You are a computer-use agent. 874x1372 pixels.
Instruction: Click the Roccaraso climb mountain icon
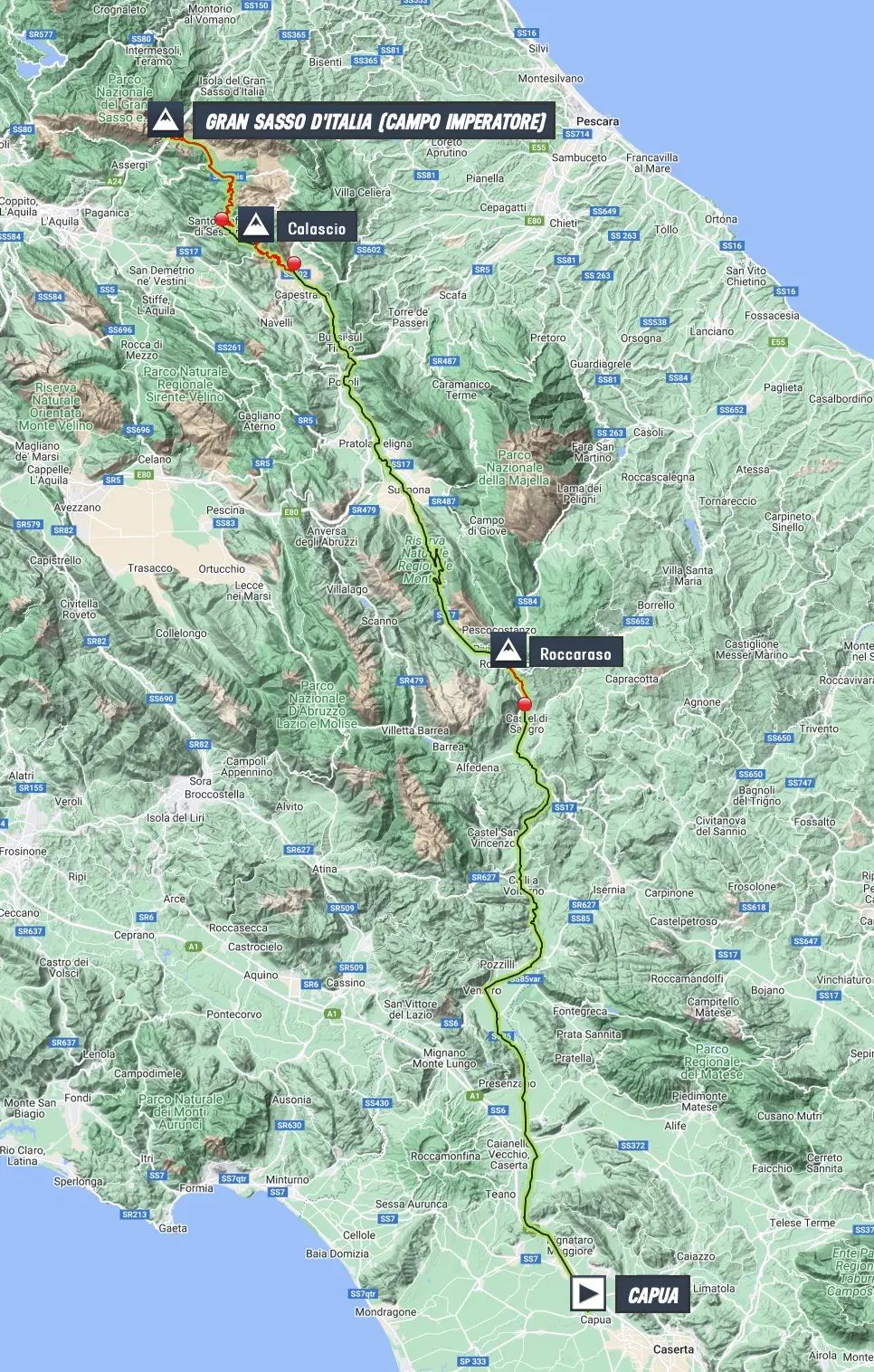click(508, 651)
